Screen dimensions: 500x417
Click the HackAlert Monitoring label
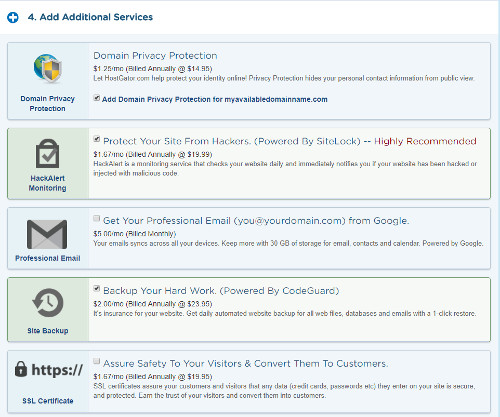47,183
